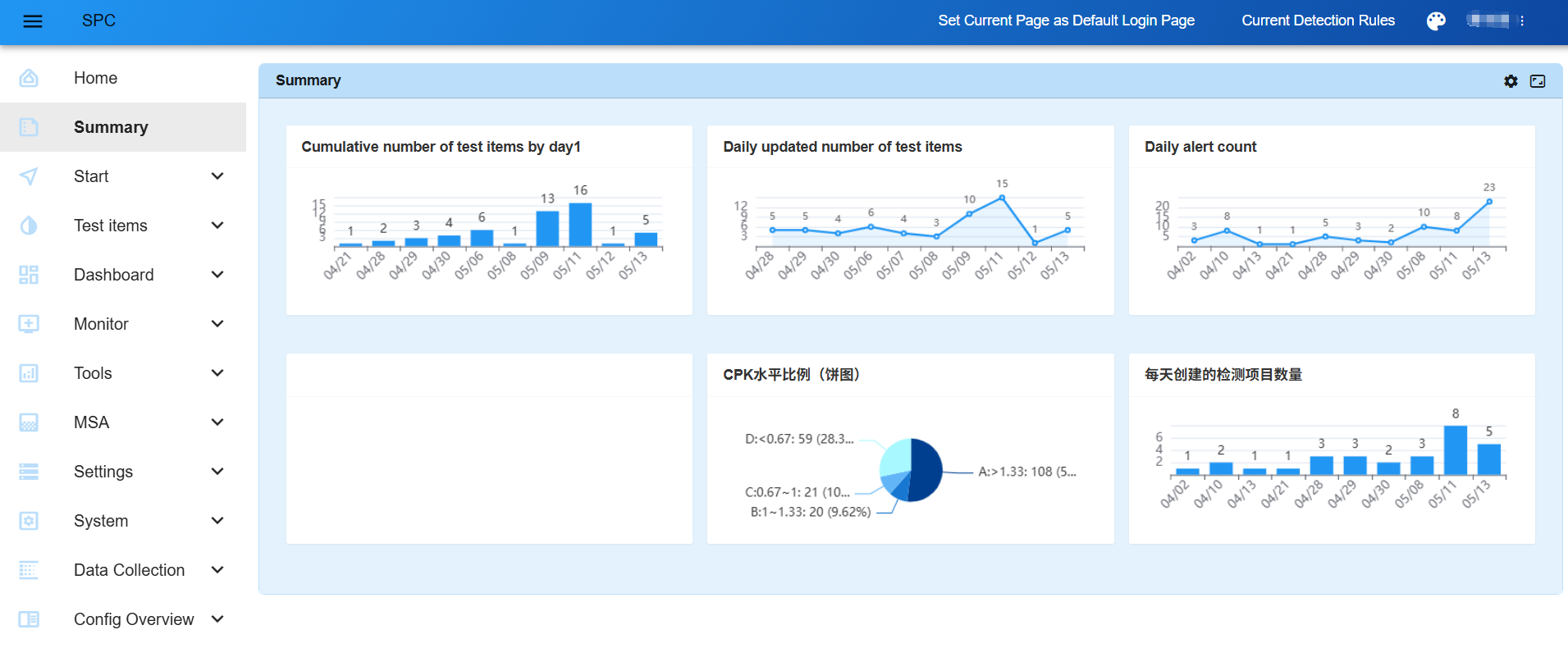Click the Monitor screen icon

point(29,324)
